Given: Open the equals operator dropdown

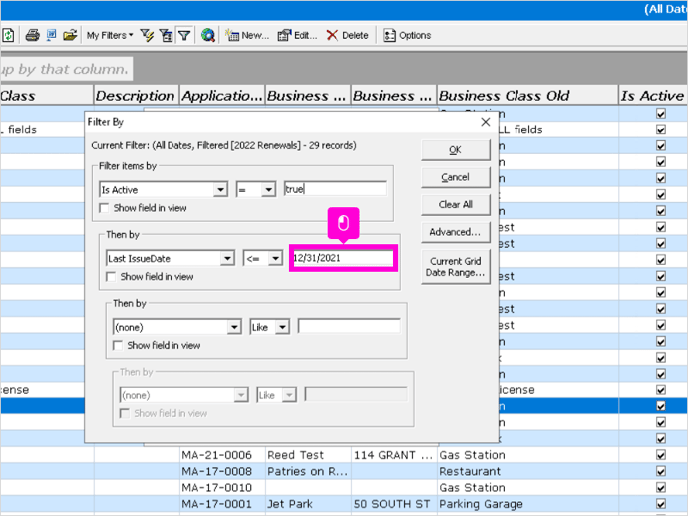Looking at the screenshot, I should pyautogui.click(x=268, y=190).
